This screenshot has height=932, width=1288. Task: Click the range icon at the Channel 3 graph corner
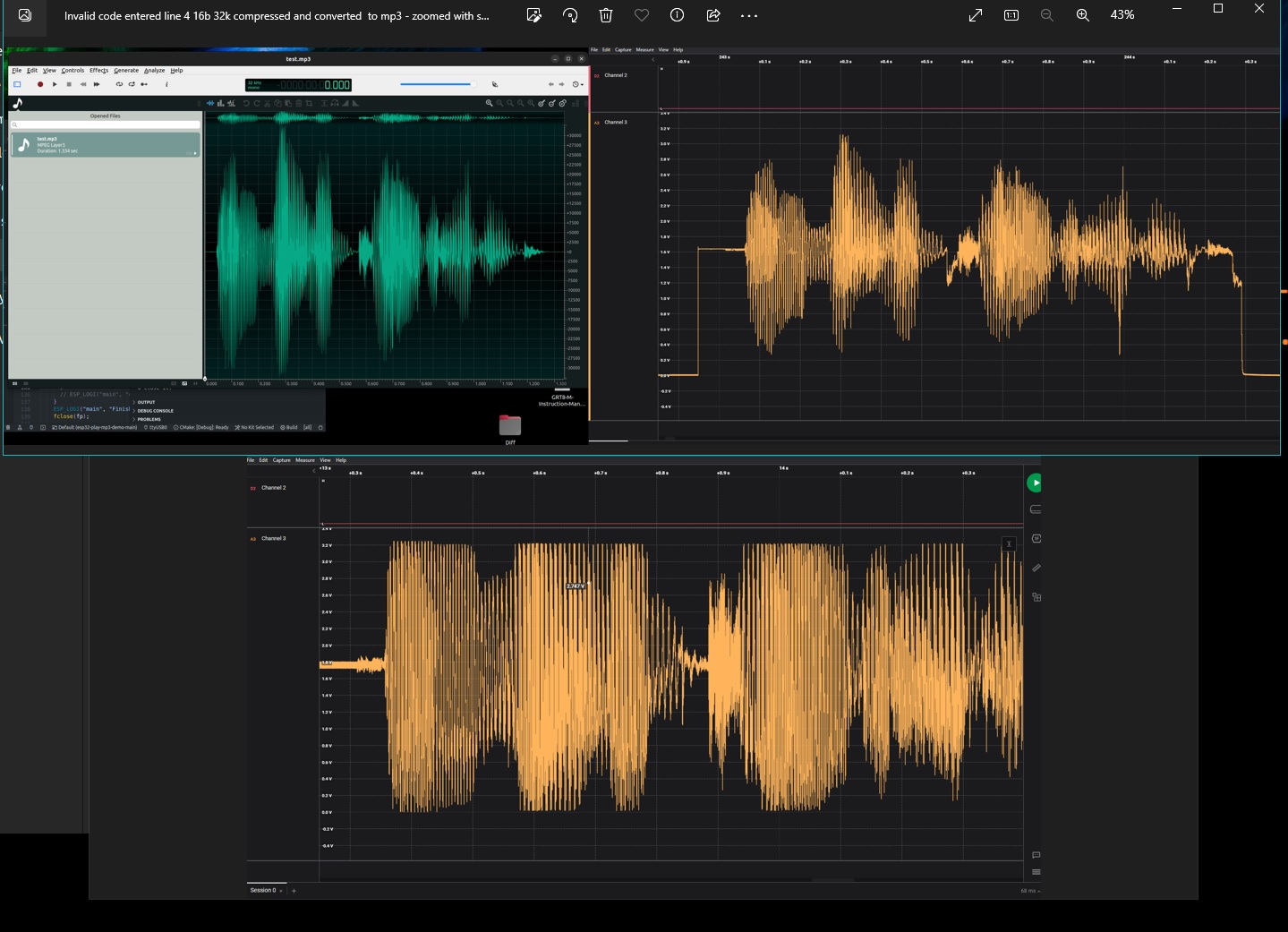[x=1009, y=543]
